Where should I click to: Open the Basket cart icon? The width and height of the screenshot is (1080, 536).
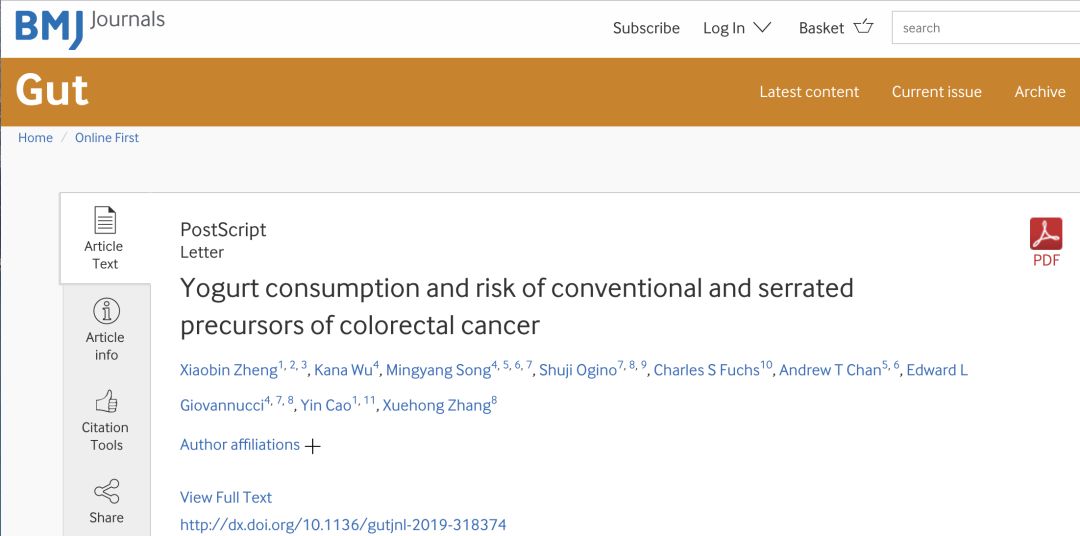point(863,28)
